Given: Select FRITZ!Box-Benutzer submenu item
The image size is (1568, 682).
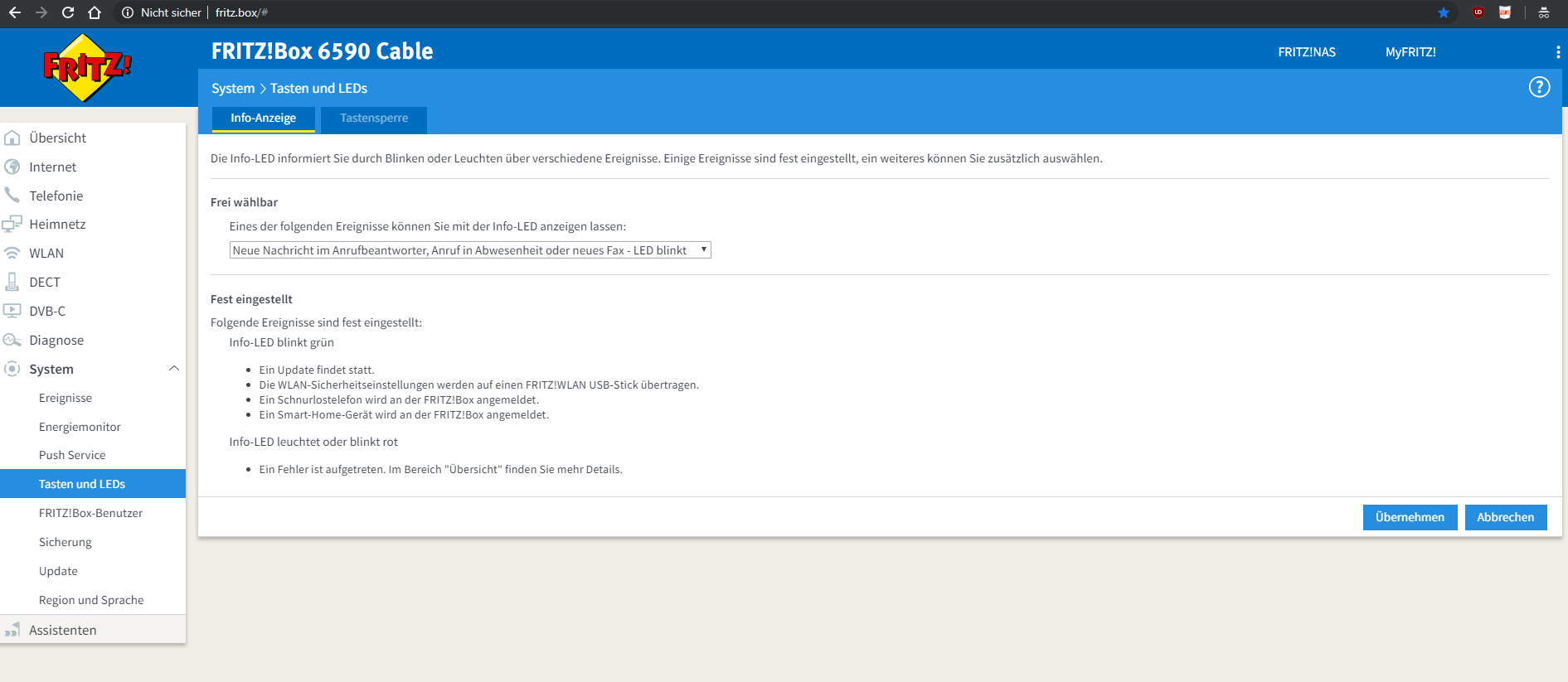Looking at the screenshot, I should (93, 513).
